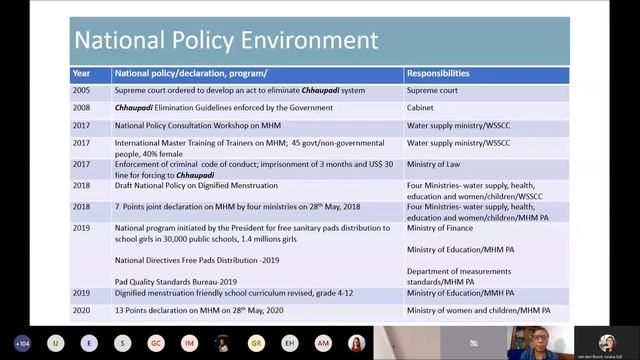Click 'National Policy Consultation Workshop on MHM'

pos(198,125)
